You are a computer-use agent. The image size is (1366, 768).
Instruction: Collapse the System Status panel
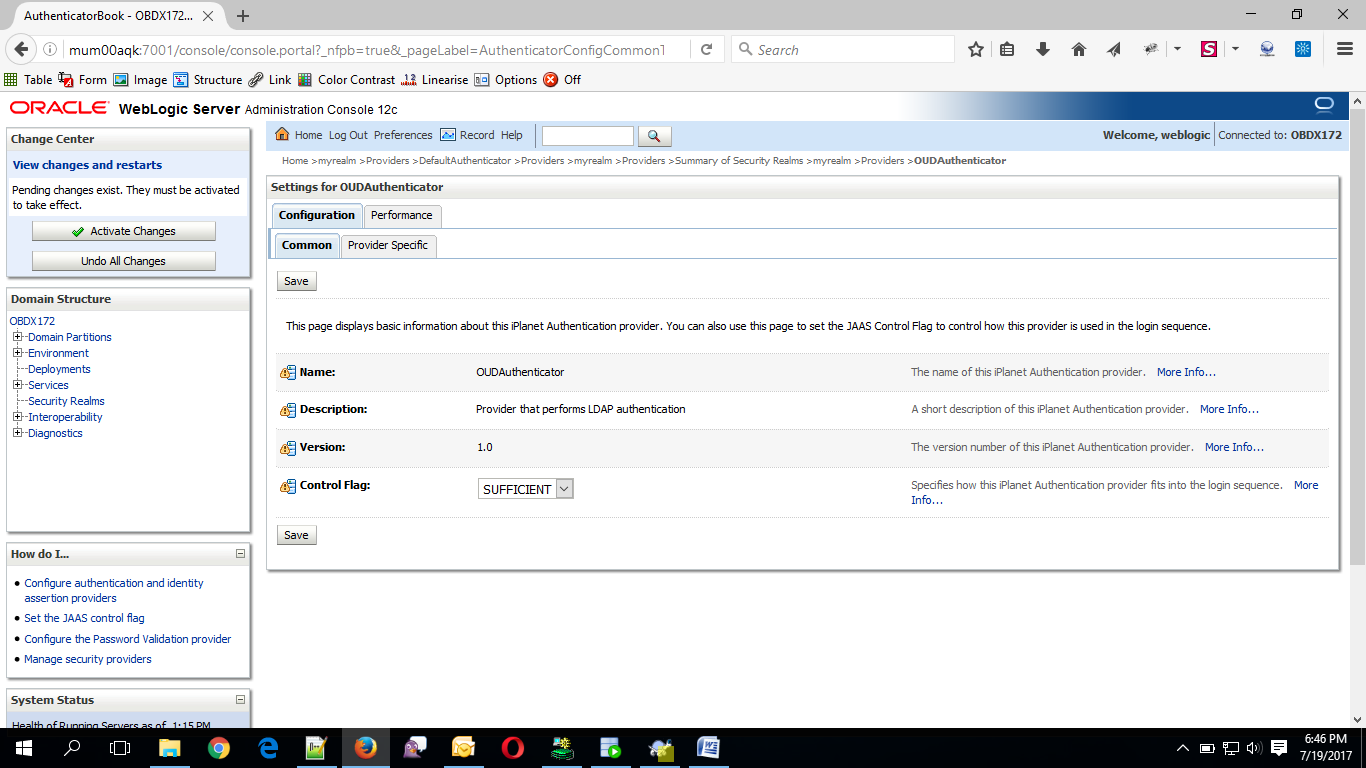tap(240, 700)
